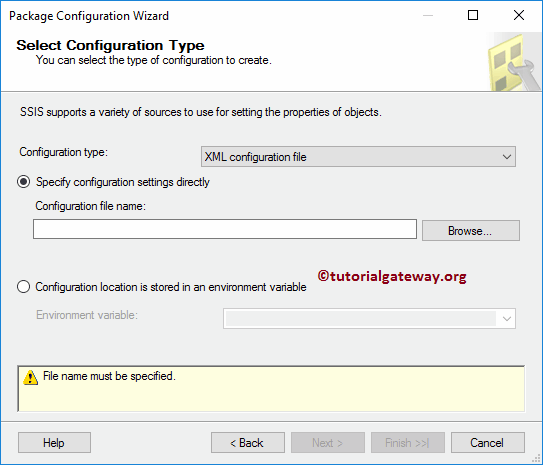This screenshot has width=543, height=465.
Task: Click the 'Configuration file name:' label
Action: [90, 206]
